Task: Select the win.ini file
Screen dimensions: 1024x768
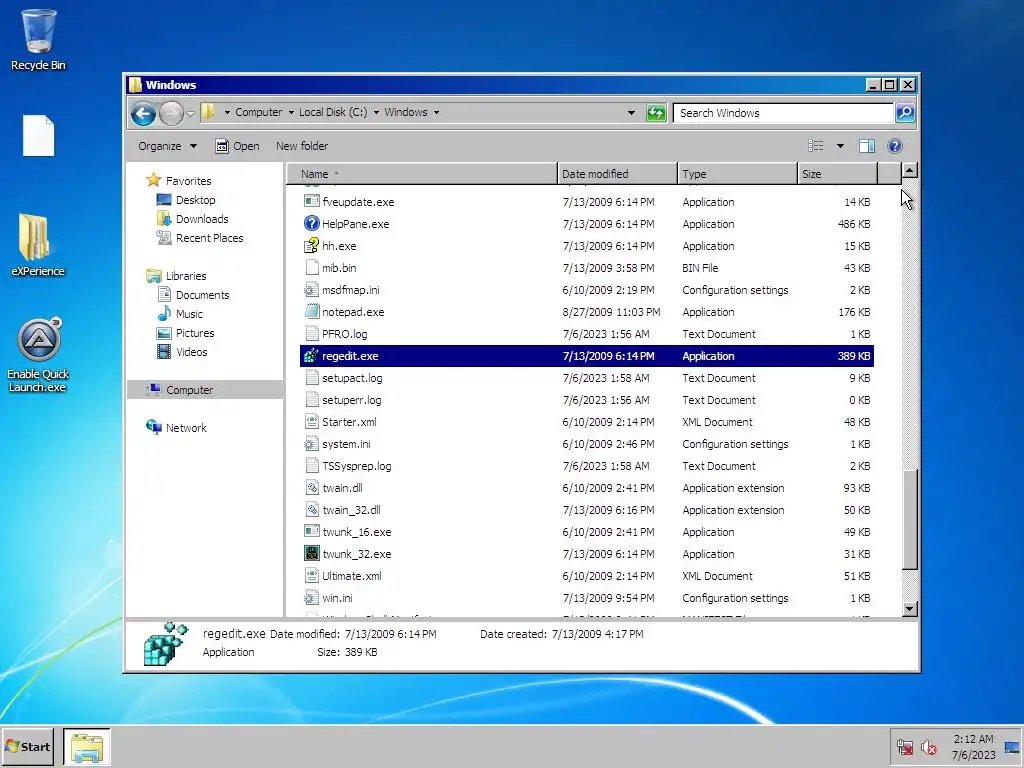Action: click(x=586, y=598)
